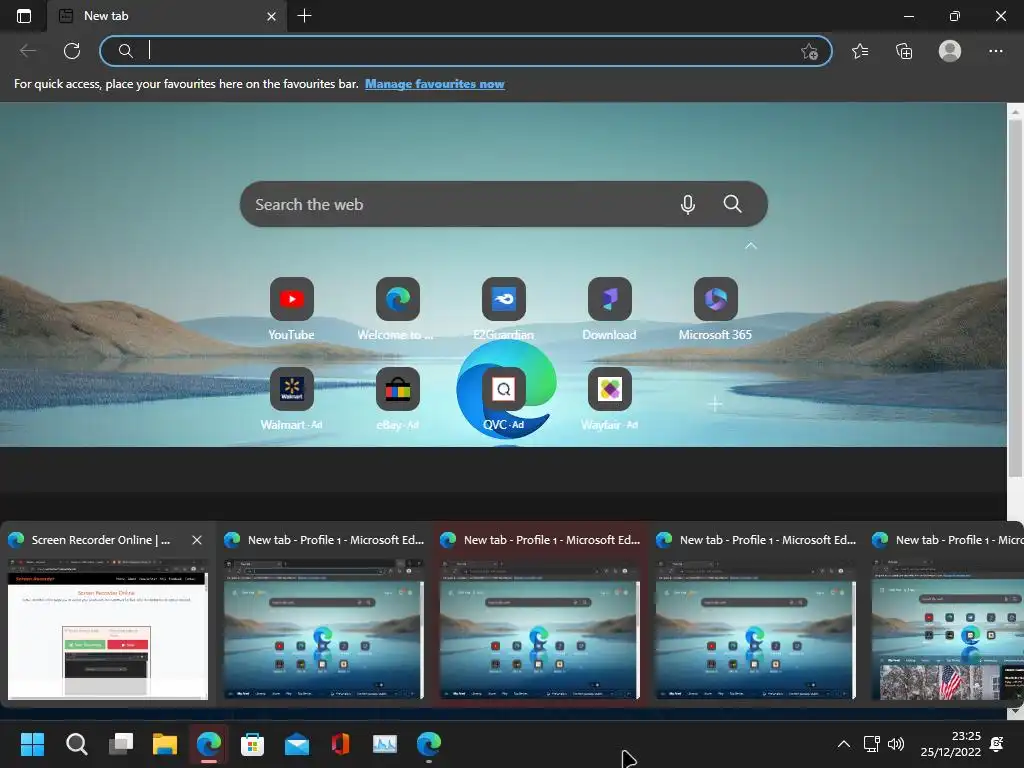The width and height of the screenshot is (1024, 768).
Task: Select the first New tab Profile 1 window preview
Action: tap(324, 615)
